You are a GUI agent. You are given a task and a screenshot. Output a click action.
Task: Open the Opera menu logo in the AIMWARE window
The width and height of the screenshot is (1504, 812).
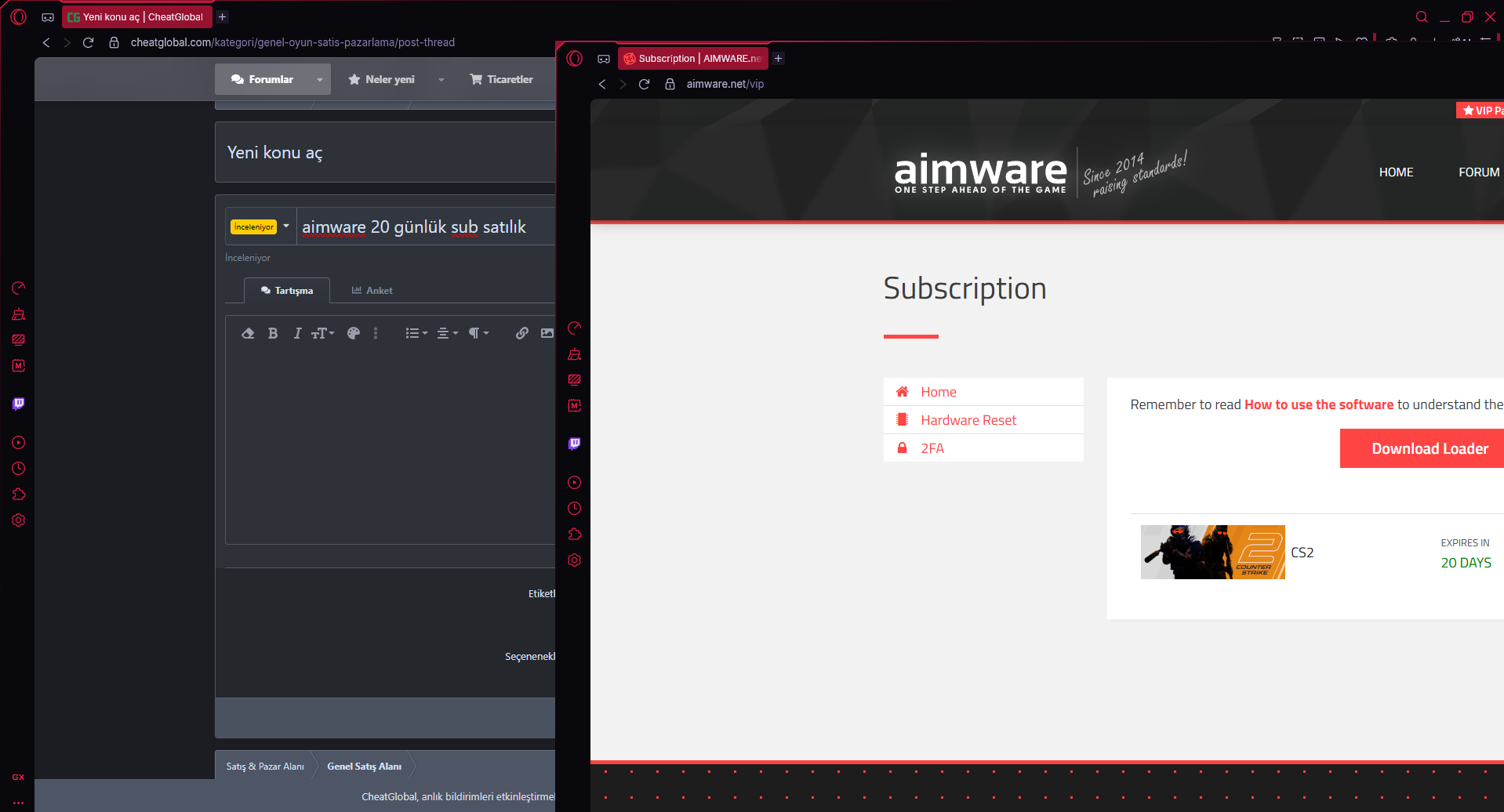pyautogui.click(x=575, y=58)
